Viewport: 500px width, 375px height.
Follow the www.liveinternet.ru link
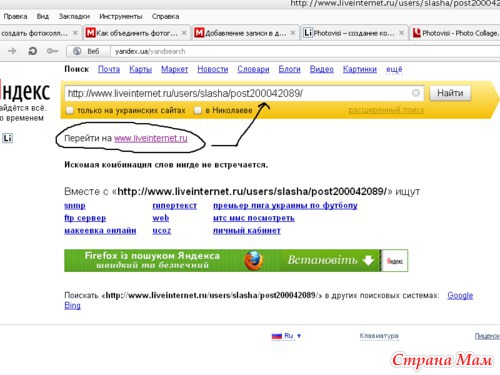151,138
